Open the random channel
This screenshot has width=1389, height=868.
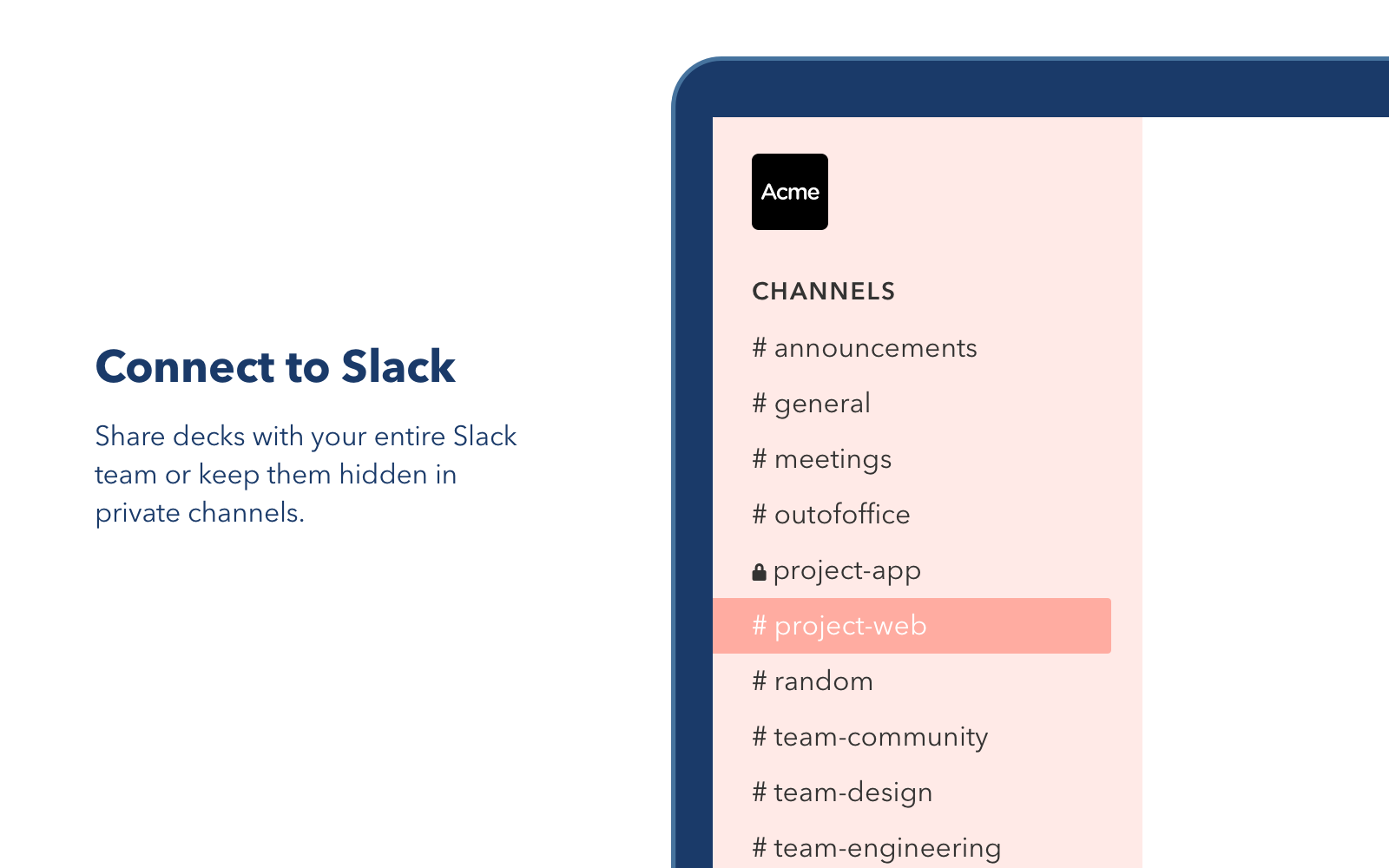[813, 681]
